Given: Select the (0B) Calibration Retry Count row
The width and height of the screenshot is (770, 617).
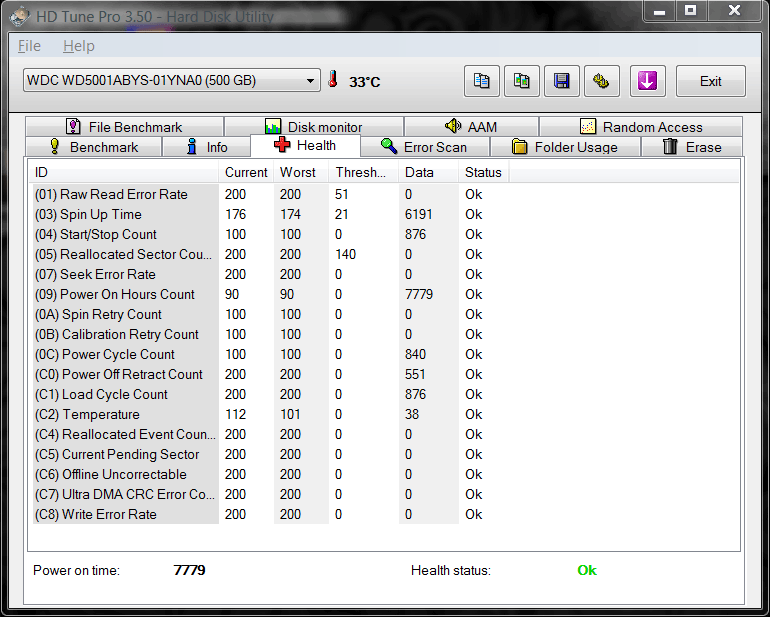Looking at the screenshot, I should coord(271,334).
